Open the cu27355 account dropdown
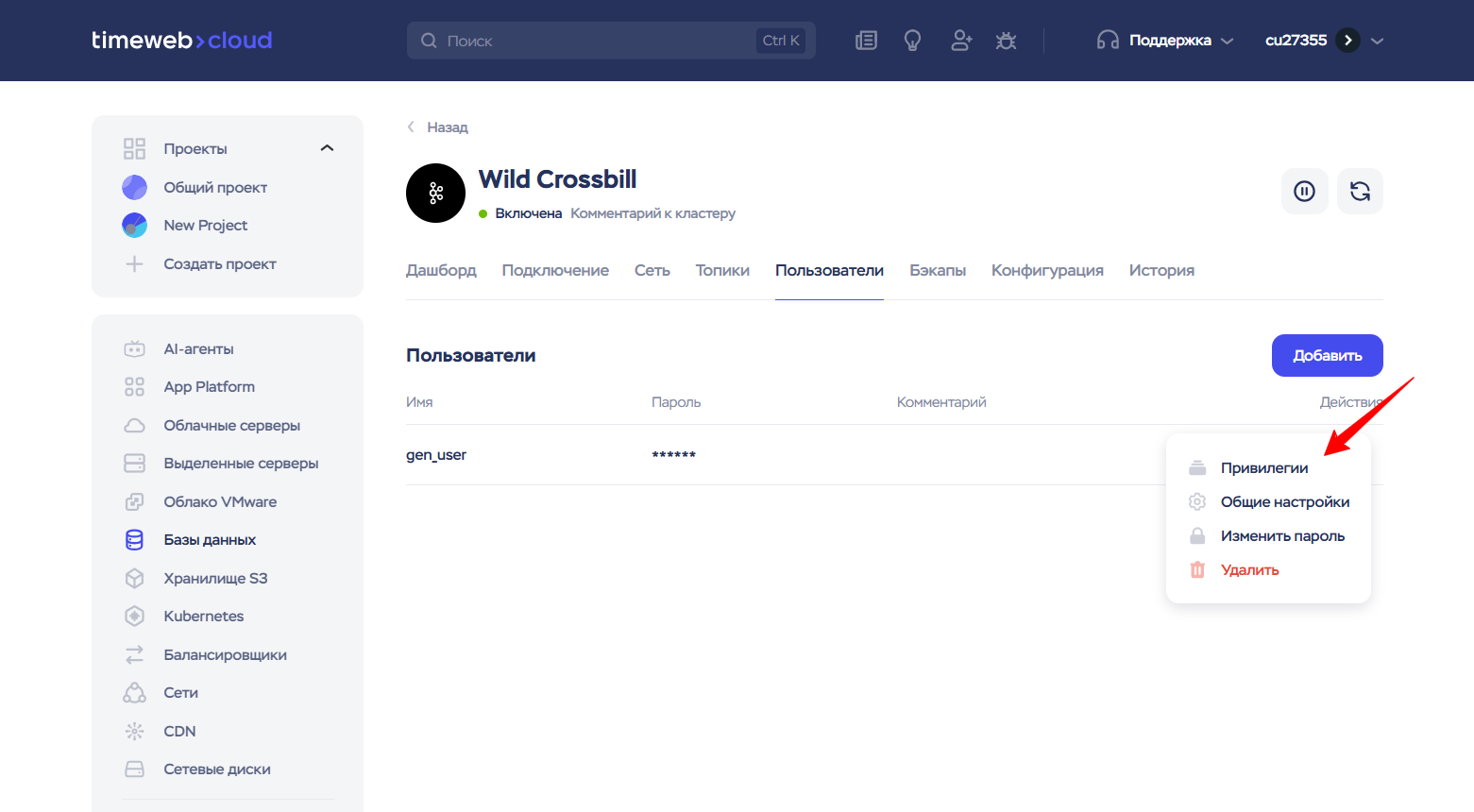The height and width of the screenshot is (812, 1474). click(1323, 41)
